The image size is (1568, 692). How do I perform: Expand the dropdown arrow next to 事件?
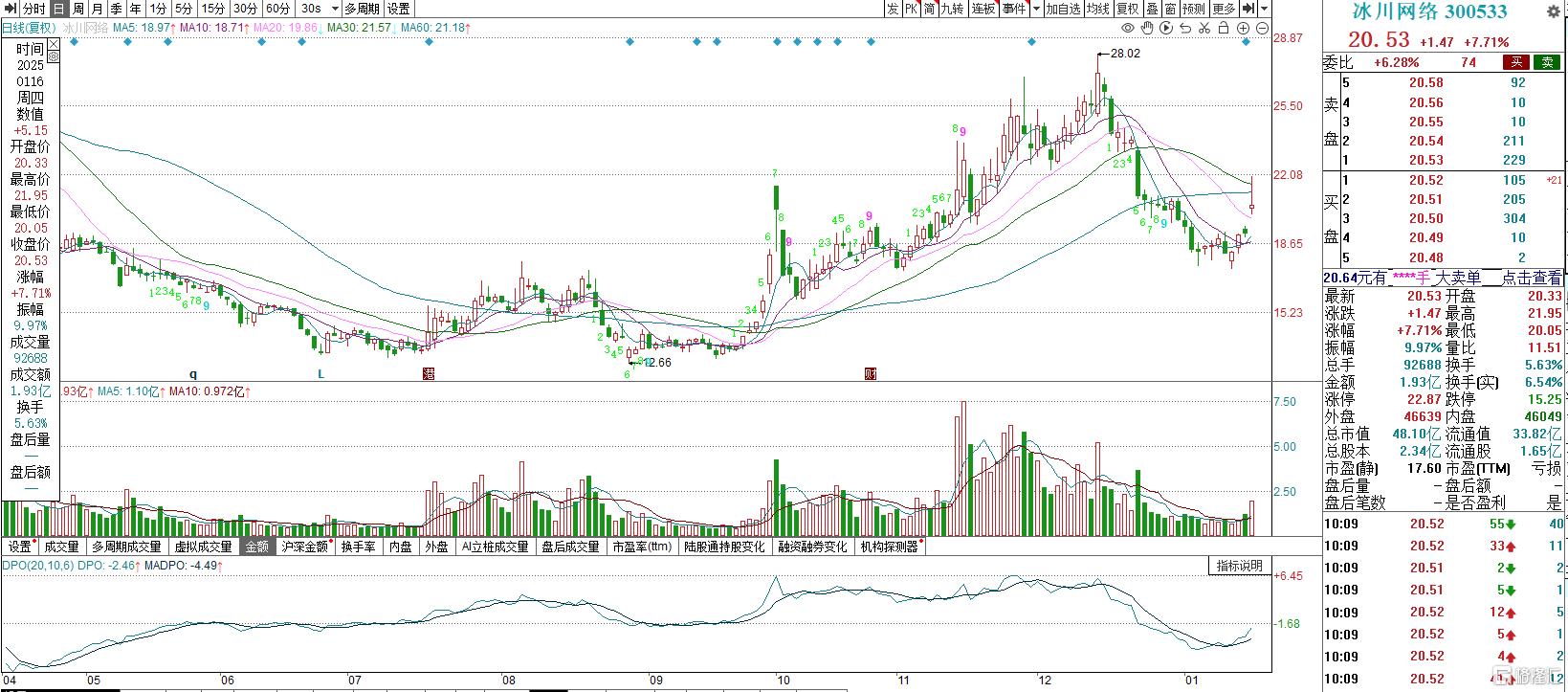point(1034,9)
